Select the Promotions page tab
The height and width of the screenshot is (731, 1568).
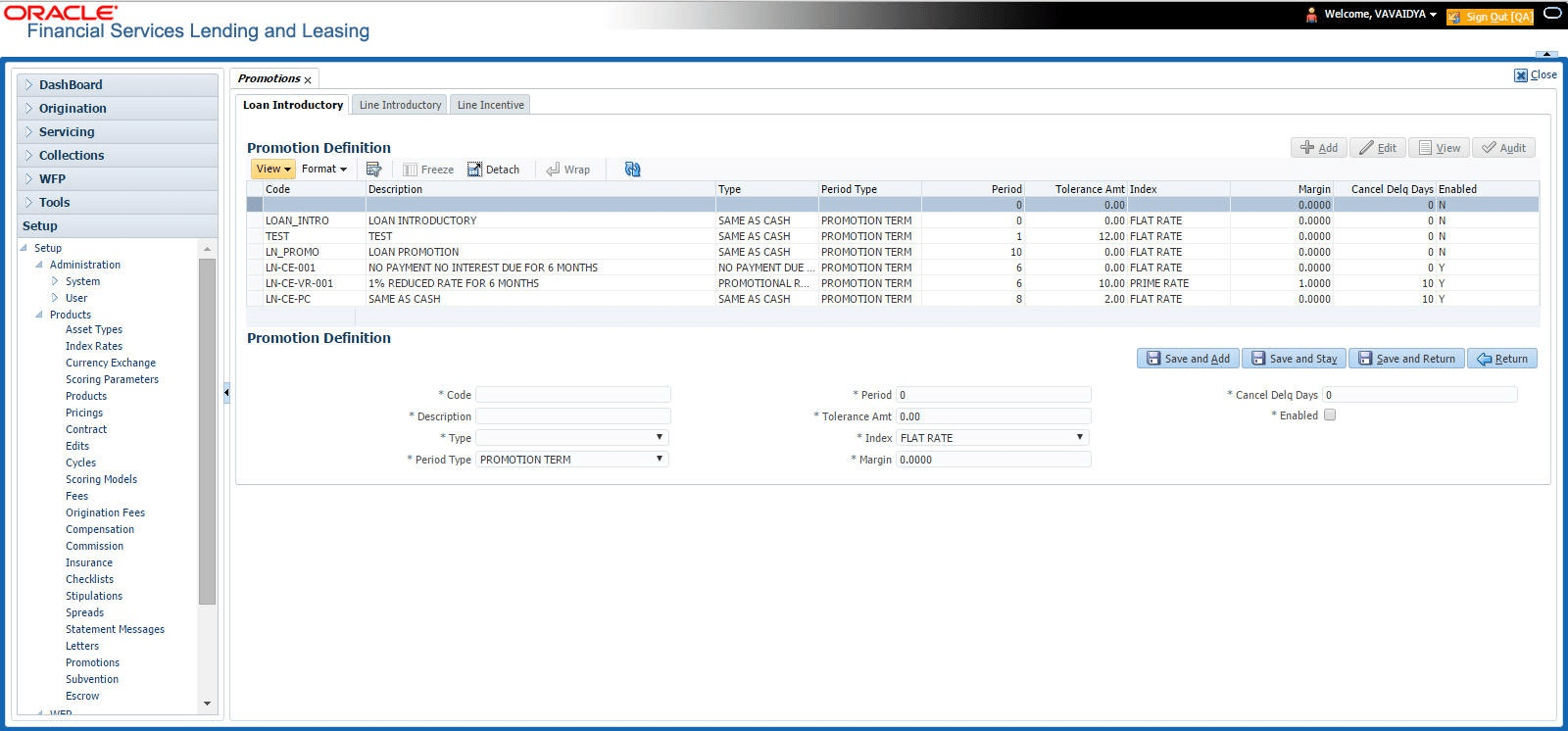[x=269, y=78]
